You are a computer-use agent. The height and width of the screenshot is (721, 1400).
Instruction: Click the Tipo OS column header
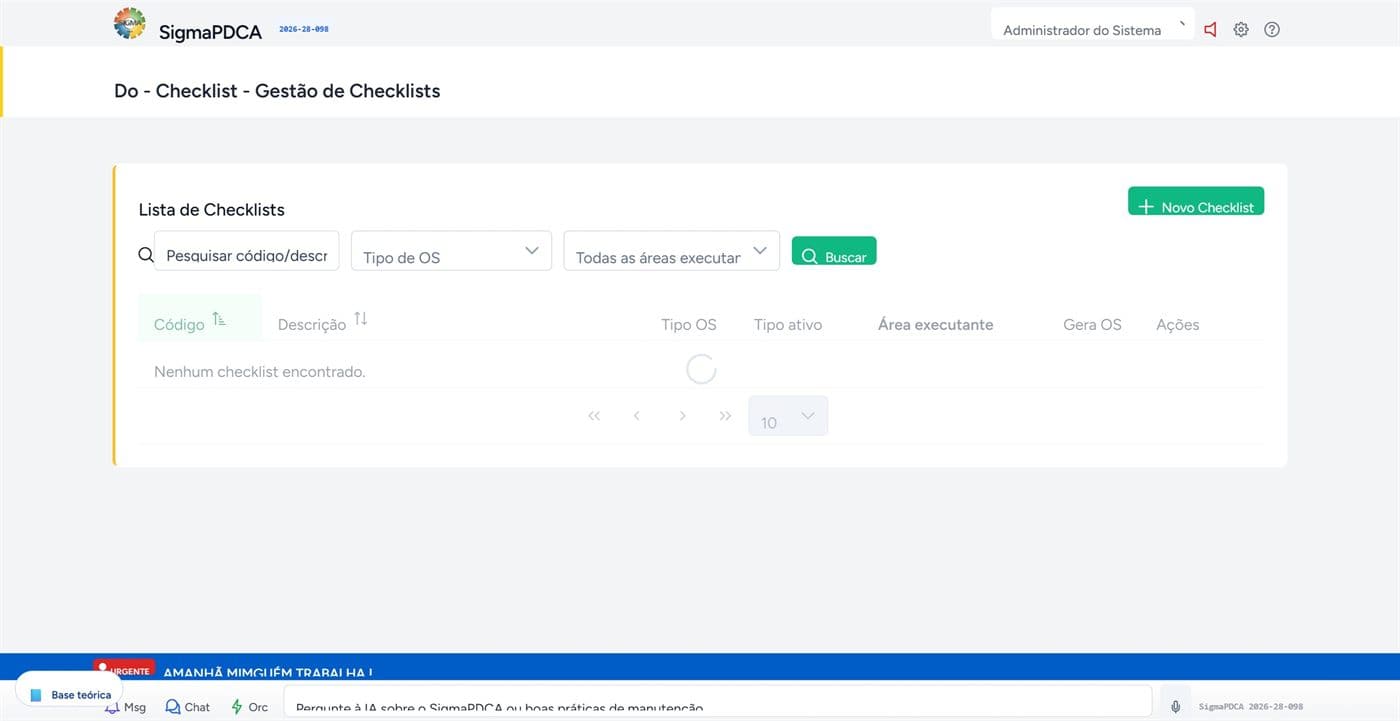pos(689,325)
